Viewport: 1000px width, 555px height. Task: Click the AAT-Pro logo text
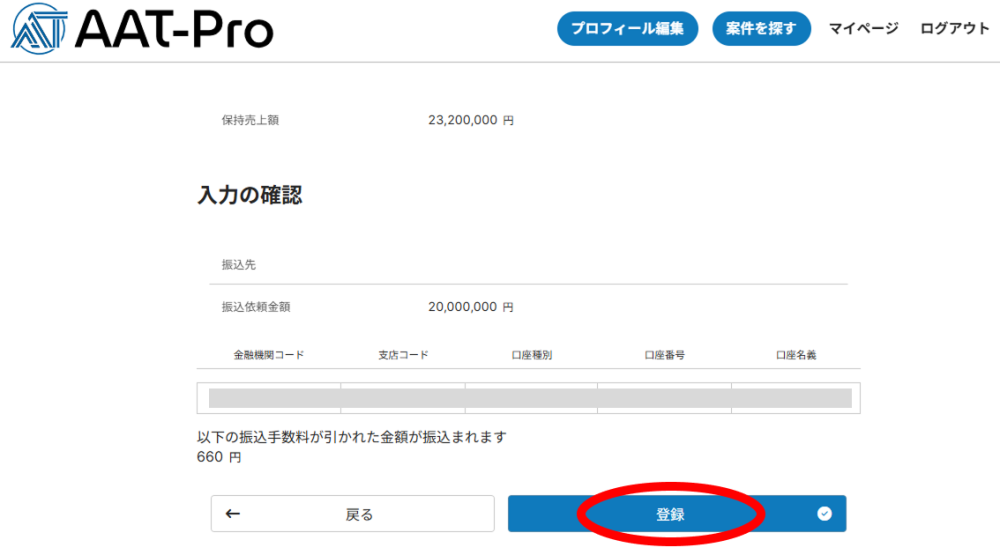(174, 30)
